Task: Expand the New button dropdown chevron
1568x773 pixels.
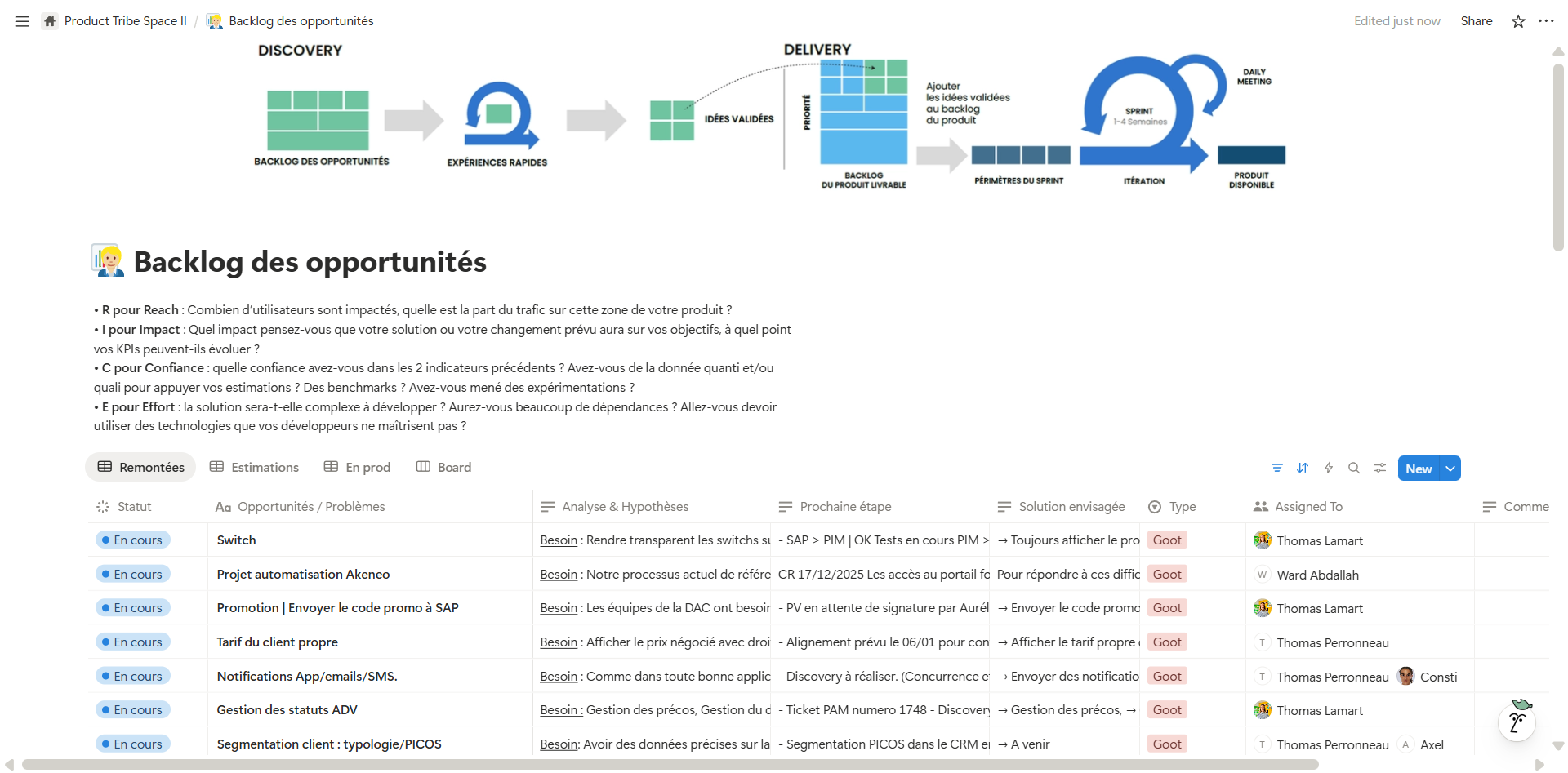Action: [1450, 468]
